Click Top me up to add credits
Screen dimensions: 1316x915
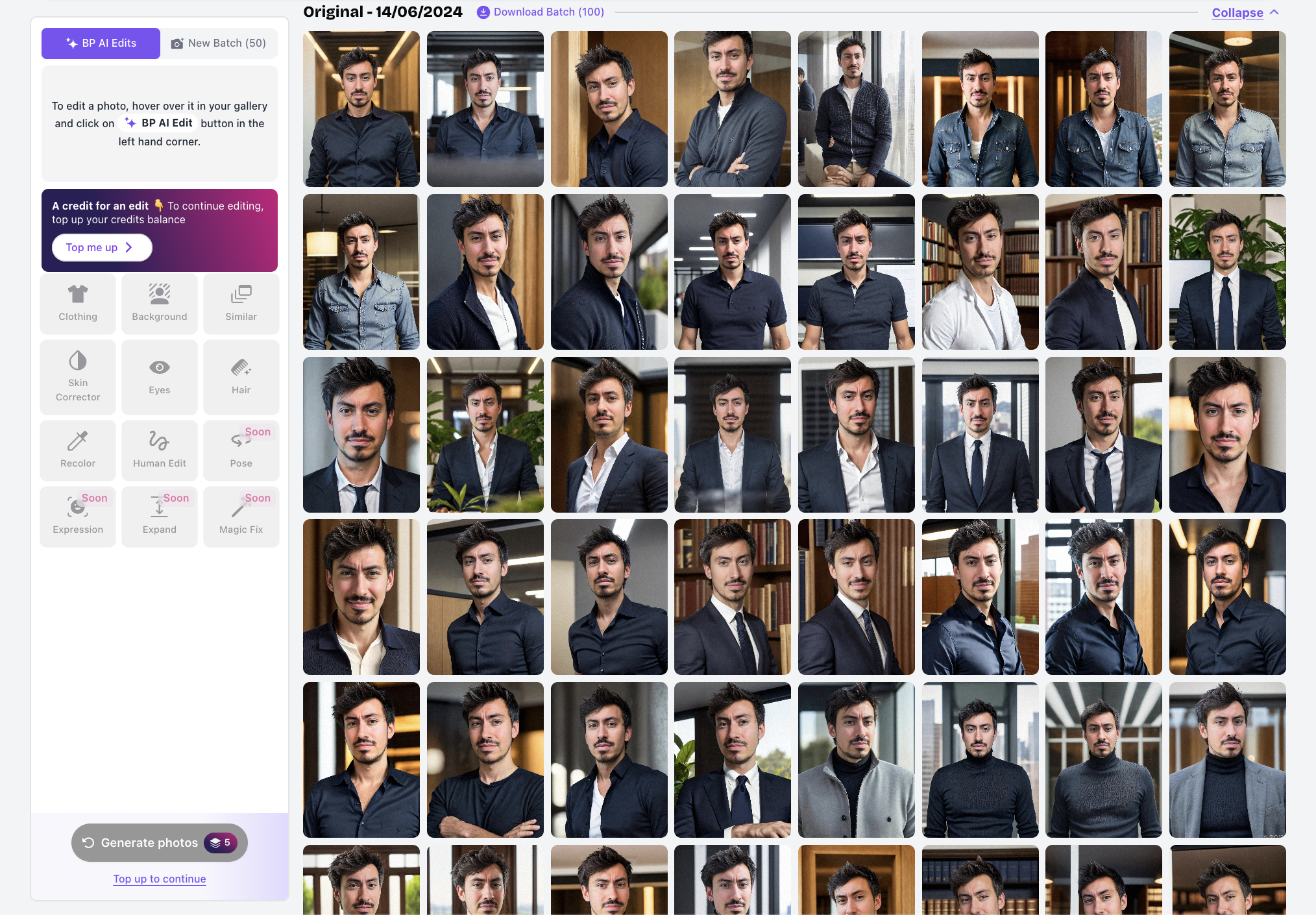101,247
